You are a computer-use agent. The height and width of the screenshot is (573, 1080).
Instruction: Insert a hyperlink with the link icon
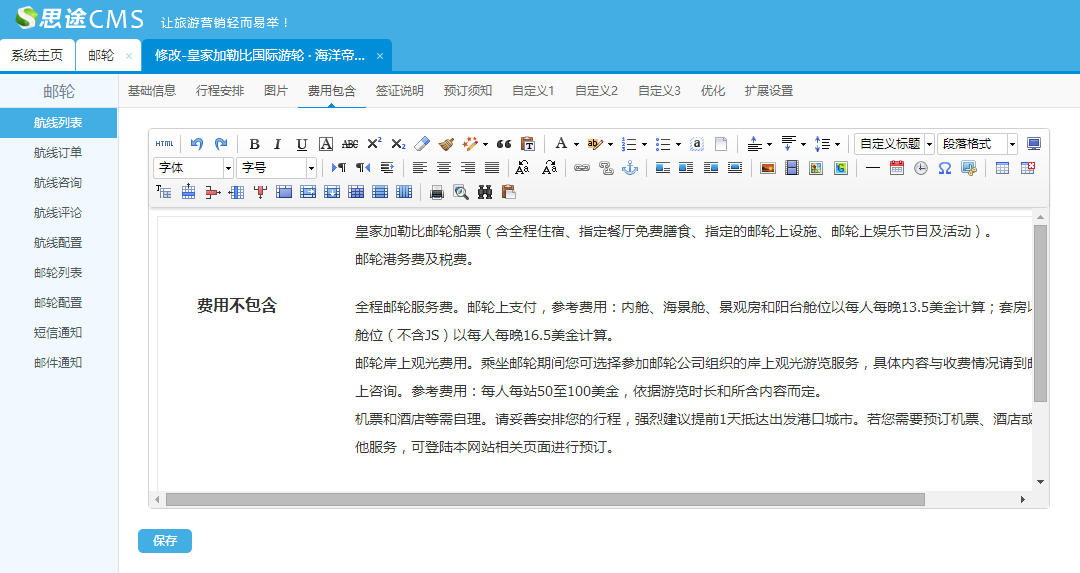[581, 168]
